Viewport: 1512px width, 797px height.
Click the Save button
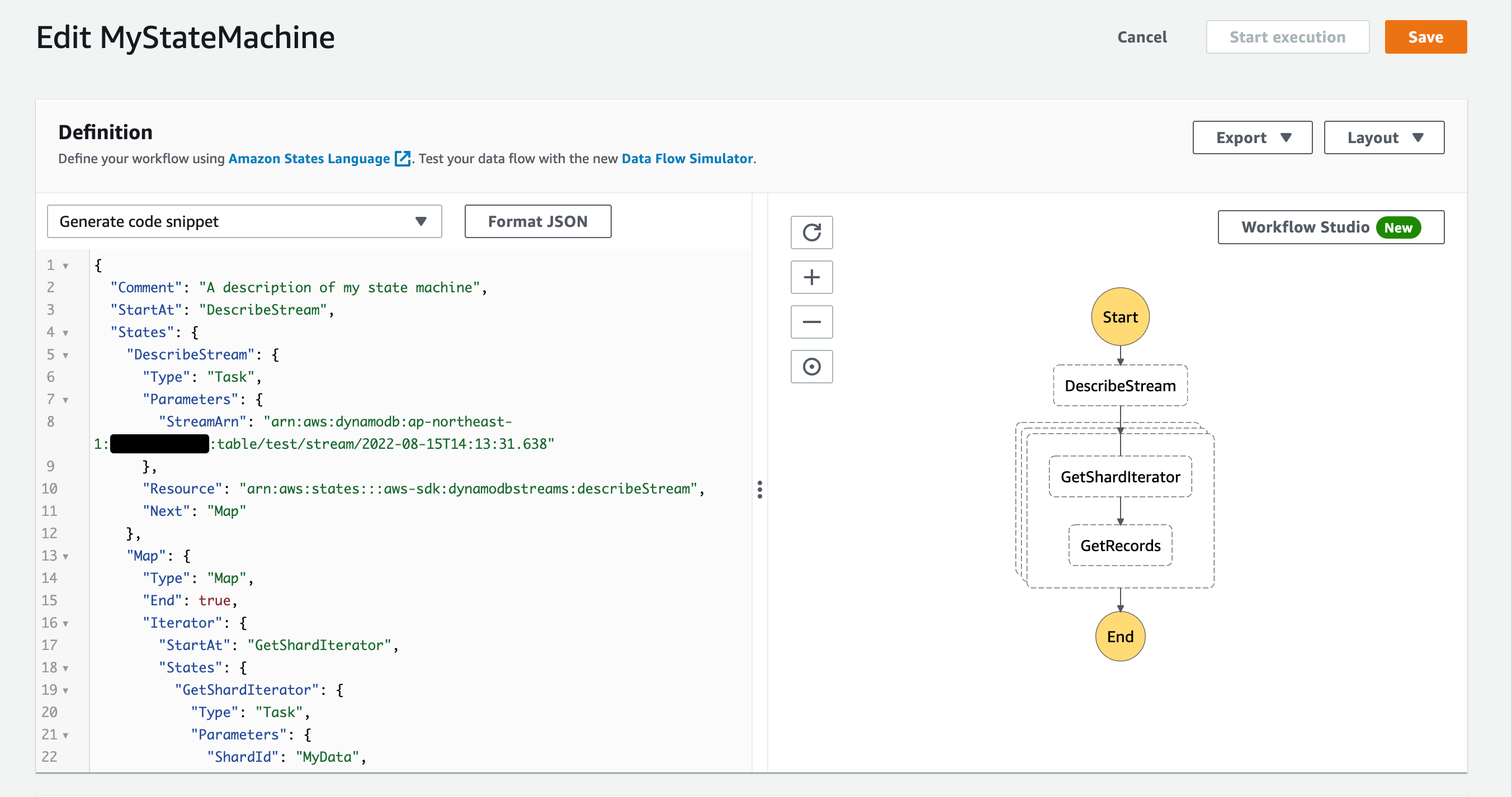tap(1426, 37)
